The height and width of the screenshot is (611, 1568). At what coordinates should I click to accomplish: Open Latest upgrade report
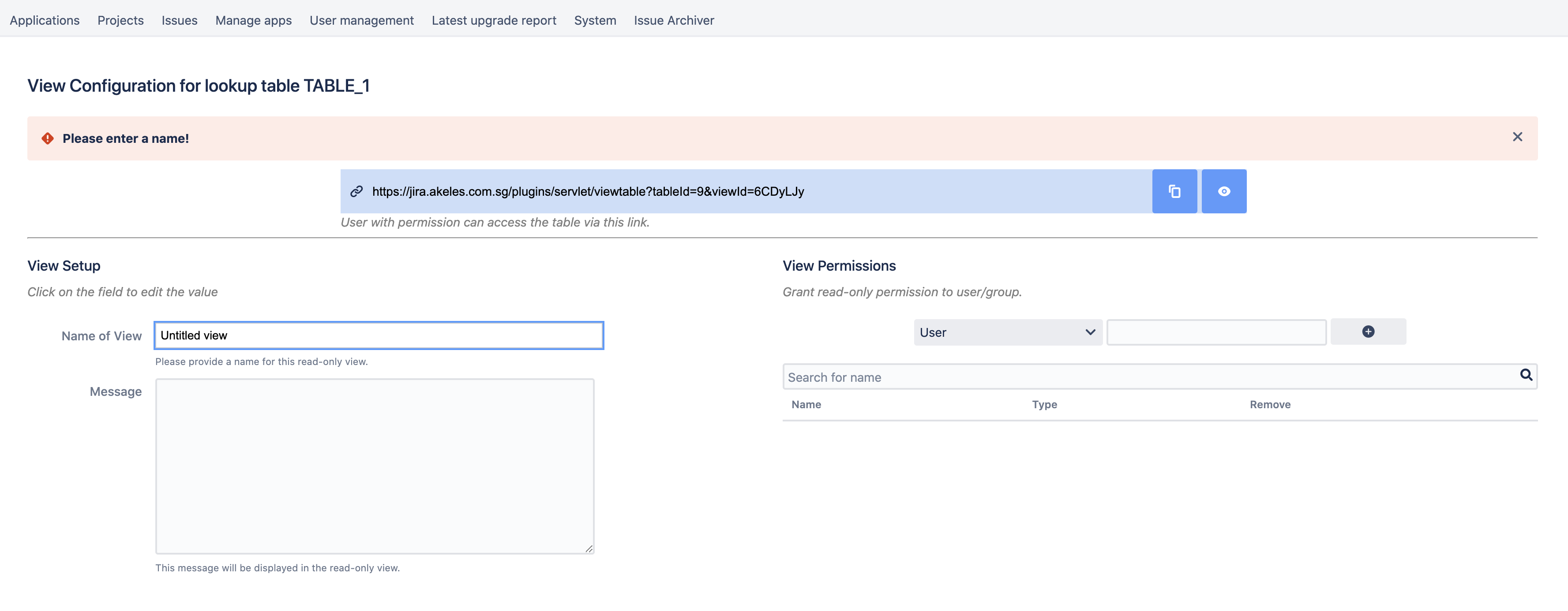(x=494, y=21)
